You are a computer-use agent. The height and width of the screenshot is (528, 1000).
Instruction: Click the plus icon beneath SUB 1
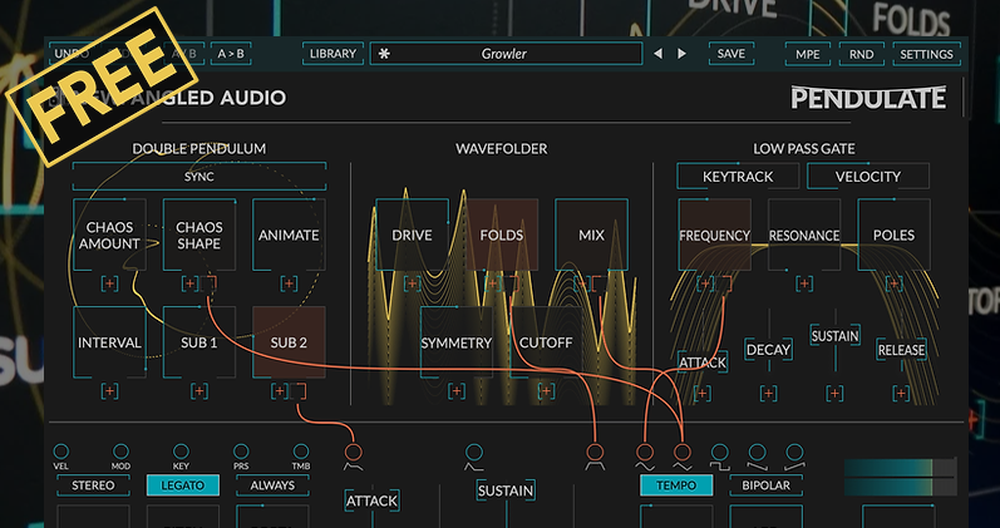(199, 391)
